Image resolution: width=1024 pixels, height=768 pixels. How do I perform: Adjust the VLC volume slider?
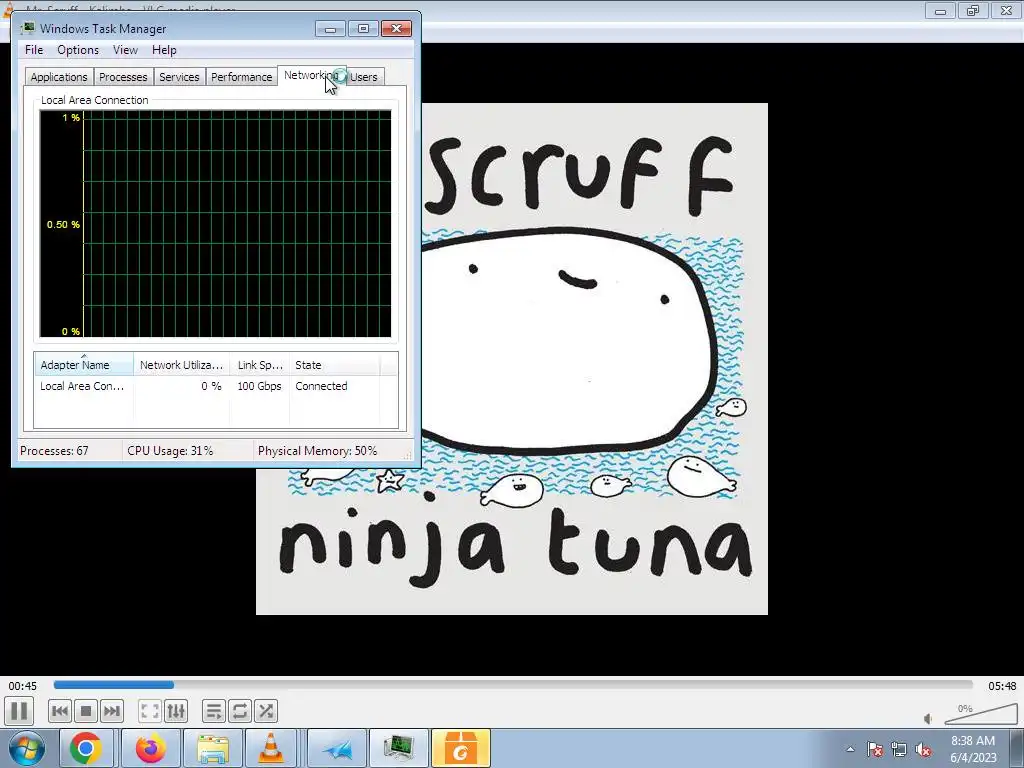(980, 714)
